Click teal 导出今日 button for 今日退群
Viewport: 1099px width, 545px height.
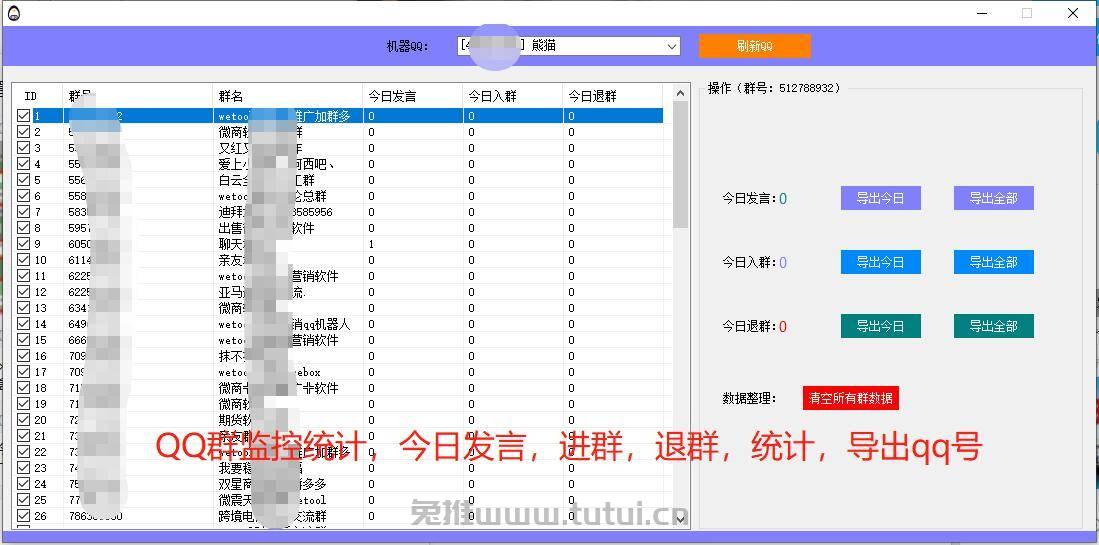pyautogui.click(x=880, y=326)
